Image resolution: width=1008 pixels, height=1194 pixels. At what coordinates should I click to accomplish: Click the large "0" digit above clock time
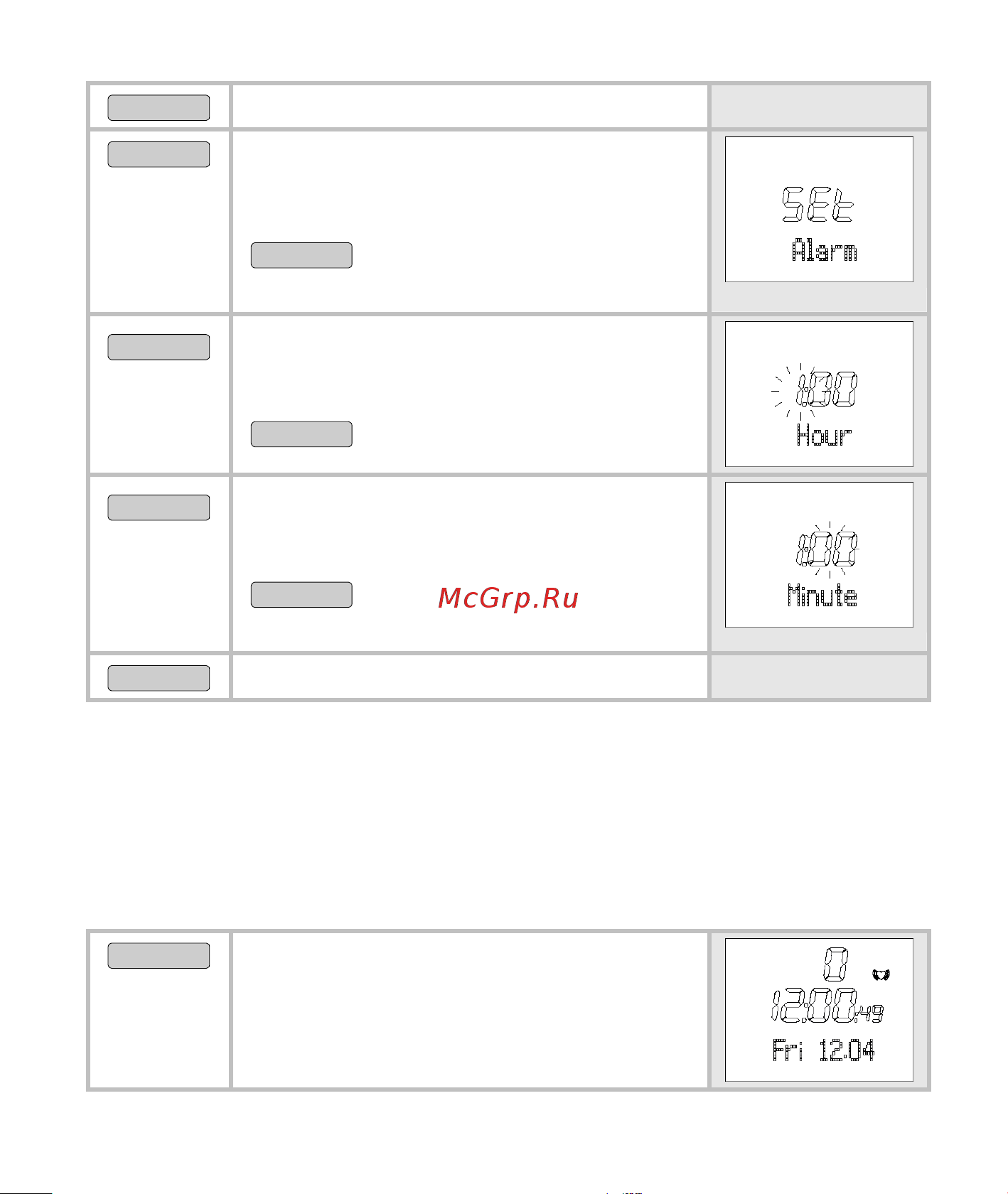coord(837,965)
